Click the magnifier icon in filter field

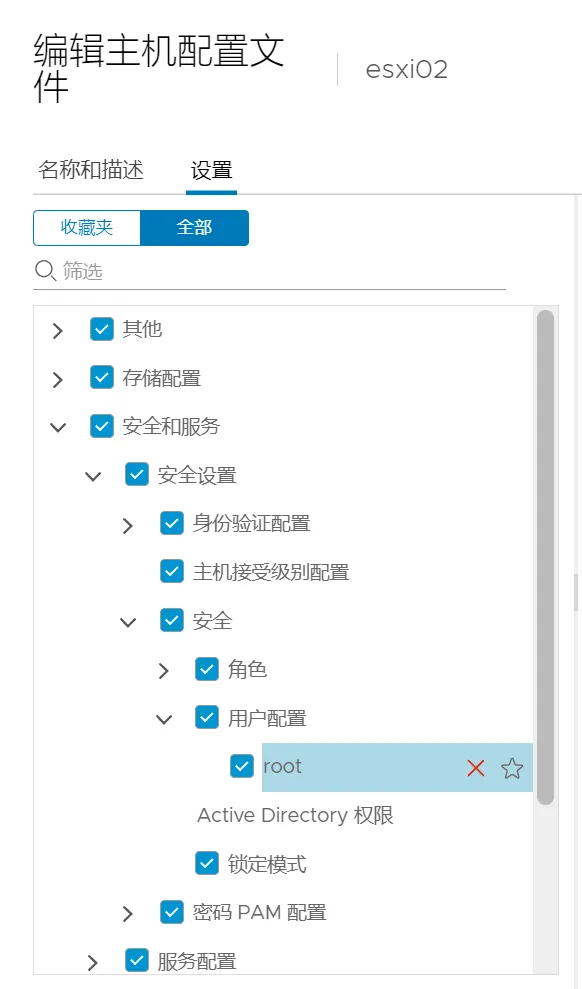(x=45, y=271)
